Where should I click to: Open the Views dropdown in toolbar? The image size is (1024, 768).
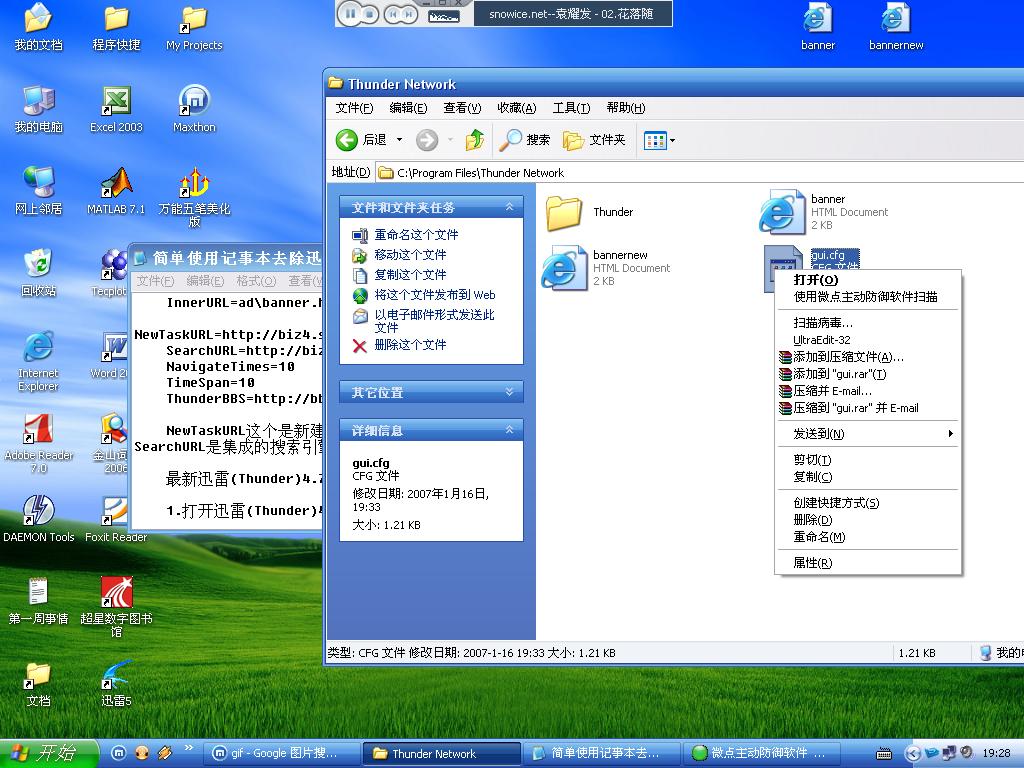coord(659,140)
